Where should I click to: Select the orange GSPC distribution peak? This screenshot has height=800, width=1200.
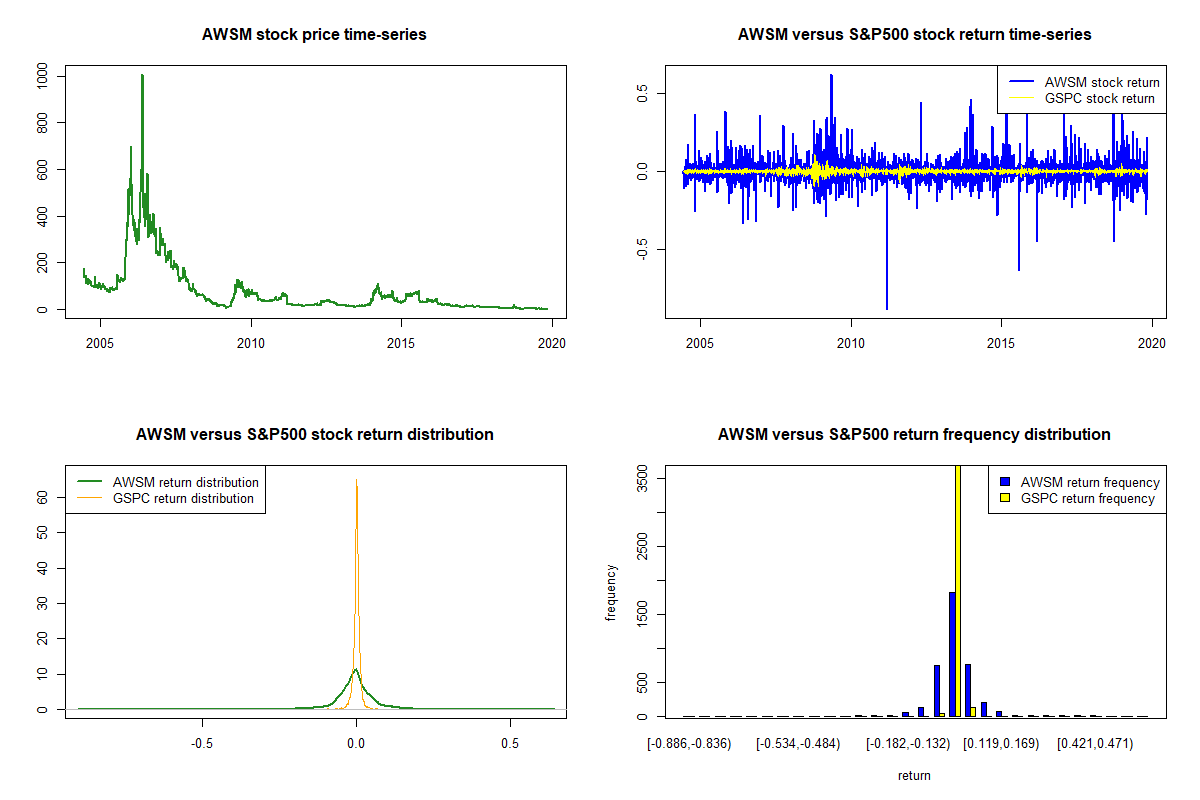point(356,481)
